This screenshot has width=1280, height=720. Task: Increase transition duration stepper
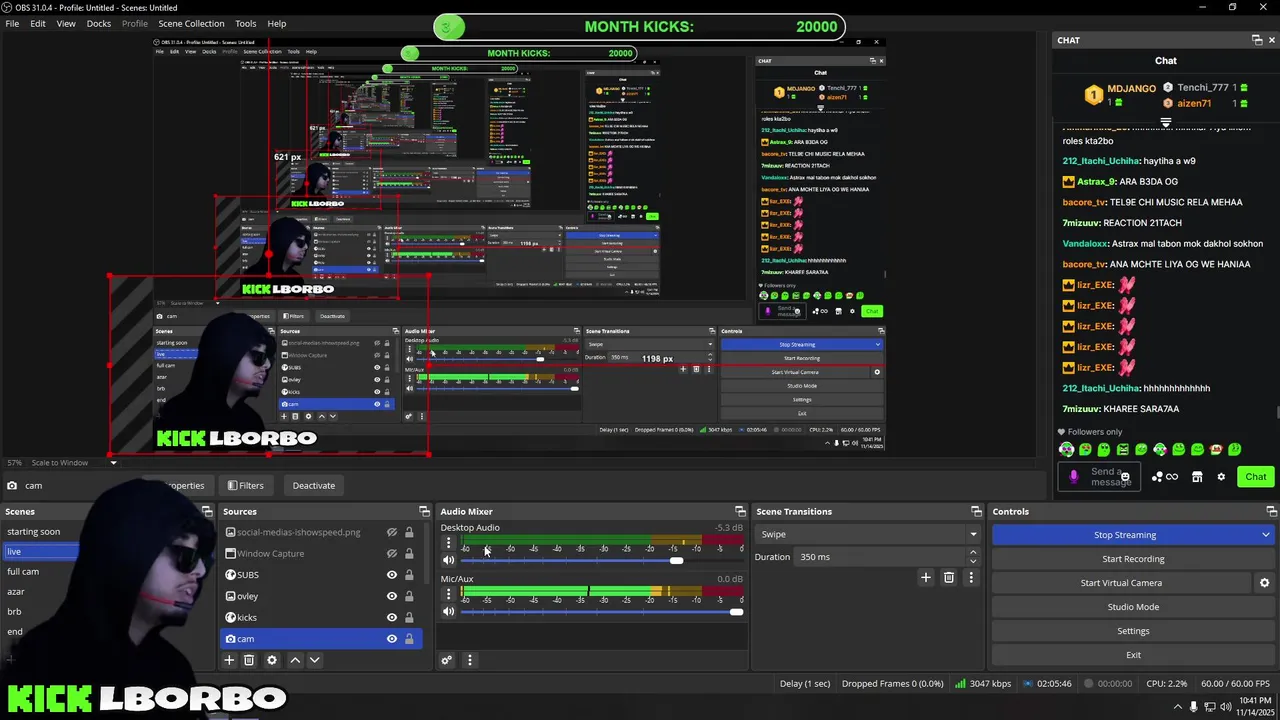[x=973, y=552]
